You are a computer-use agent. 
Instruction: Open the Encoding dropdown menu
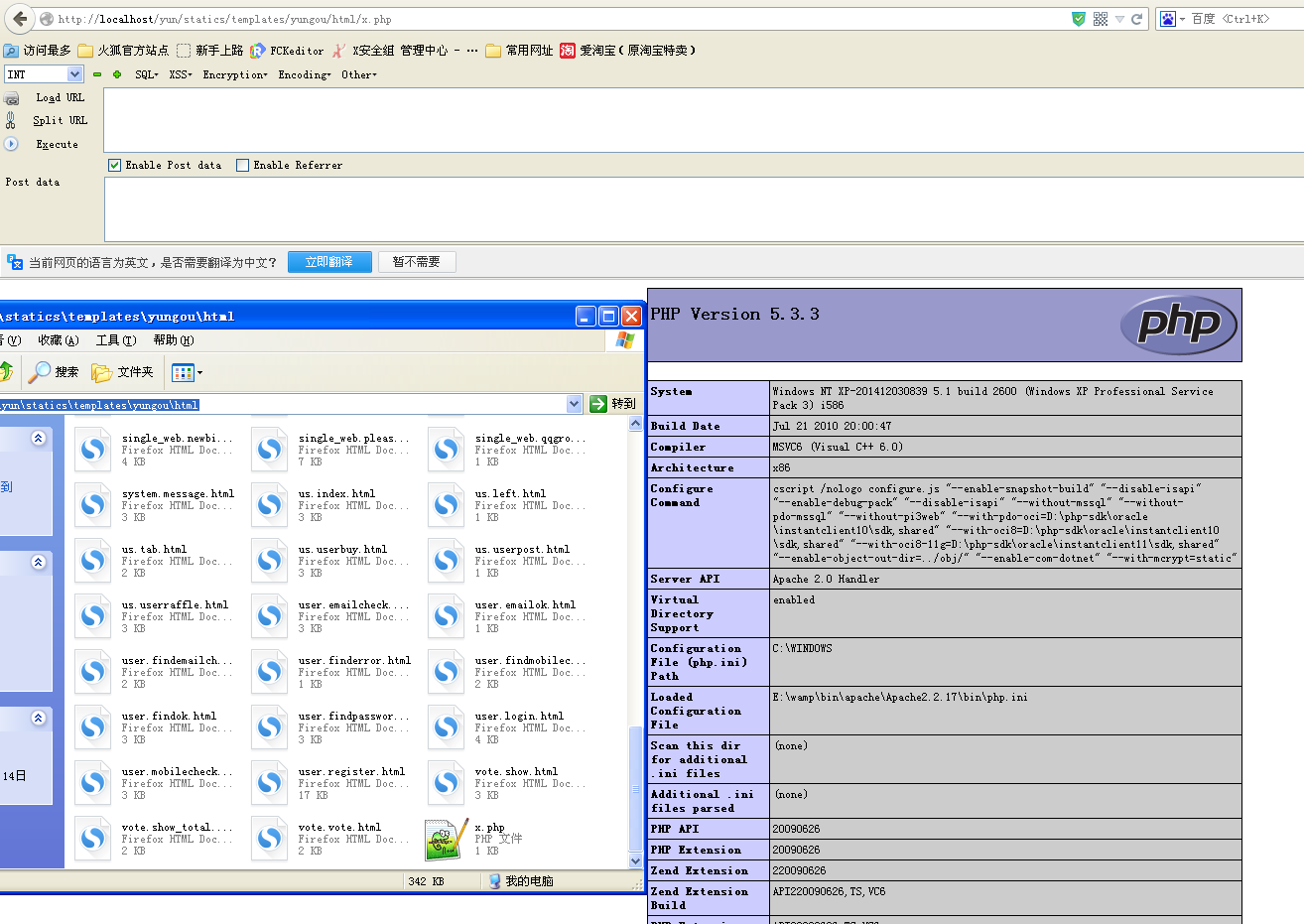(305, 74)
